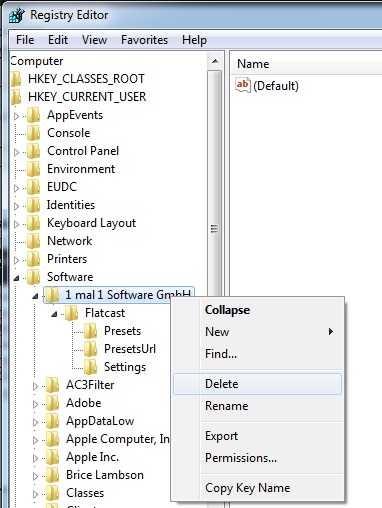Click the HKEY_CURRENT_USER folder icon
Viewport: 382px width, 508px height.
click(x=16, y=97)
